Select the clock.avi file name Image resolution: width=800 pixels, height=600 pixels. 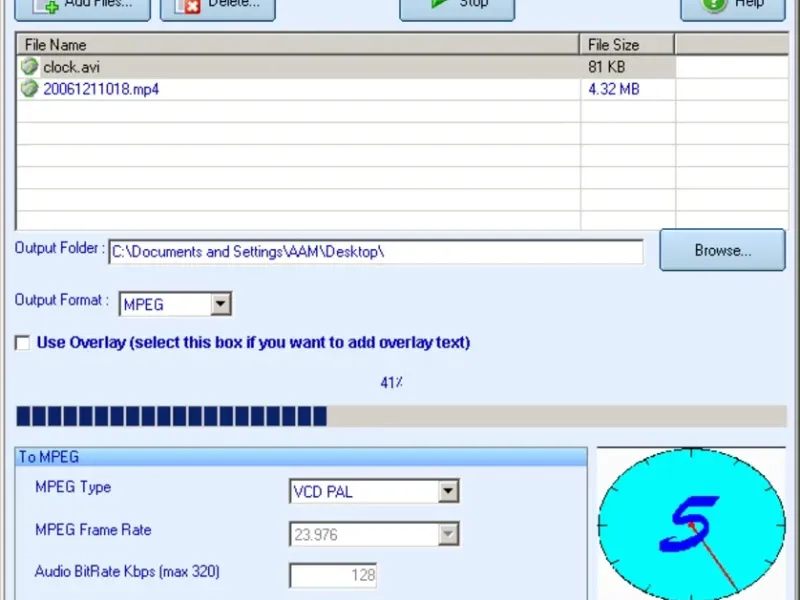(x=71, y=67)
